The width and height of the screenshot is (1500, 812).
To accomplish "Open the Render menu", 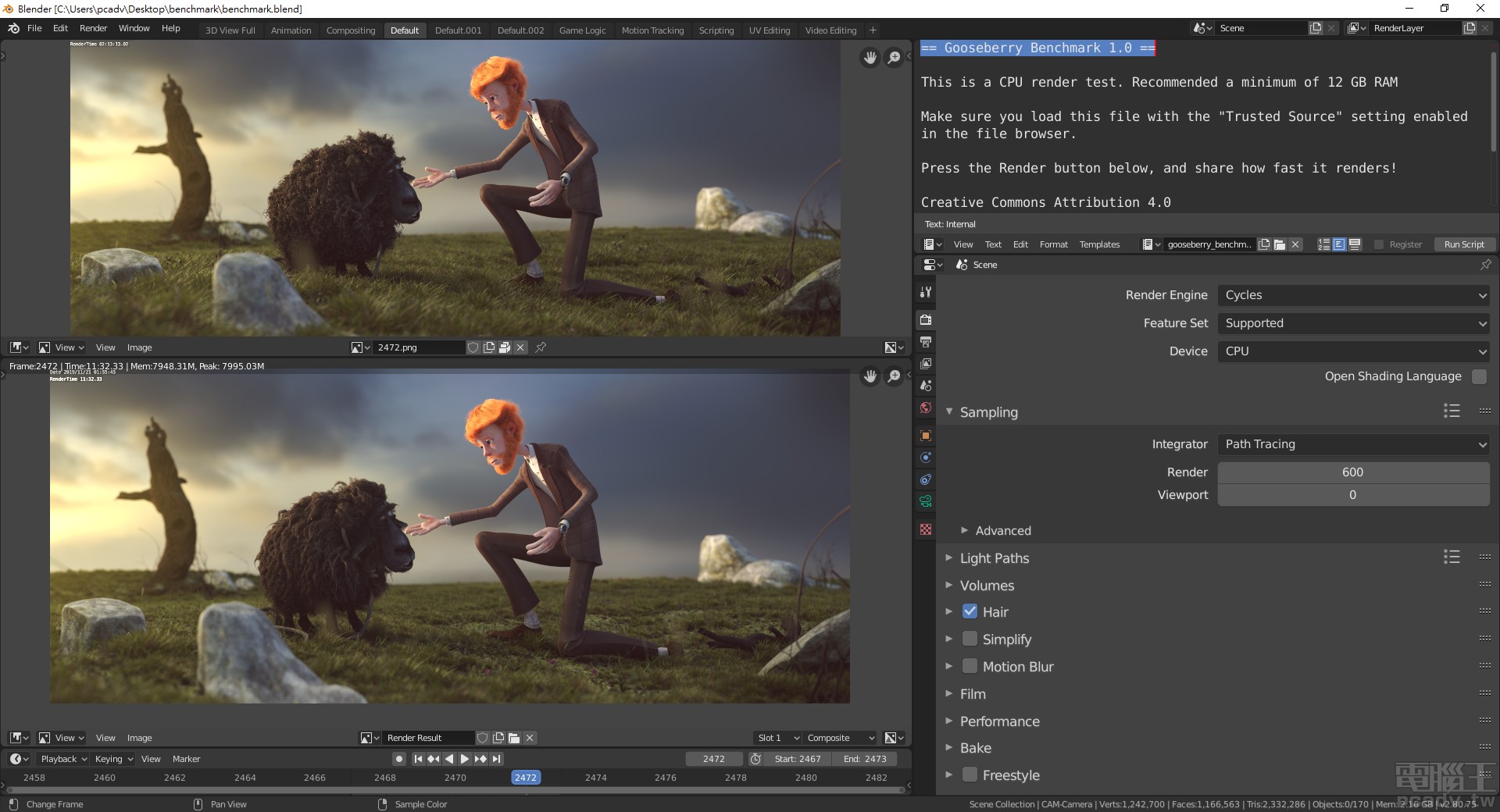I will pos(94,28).
